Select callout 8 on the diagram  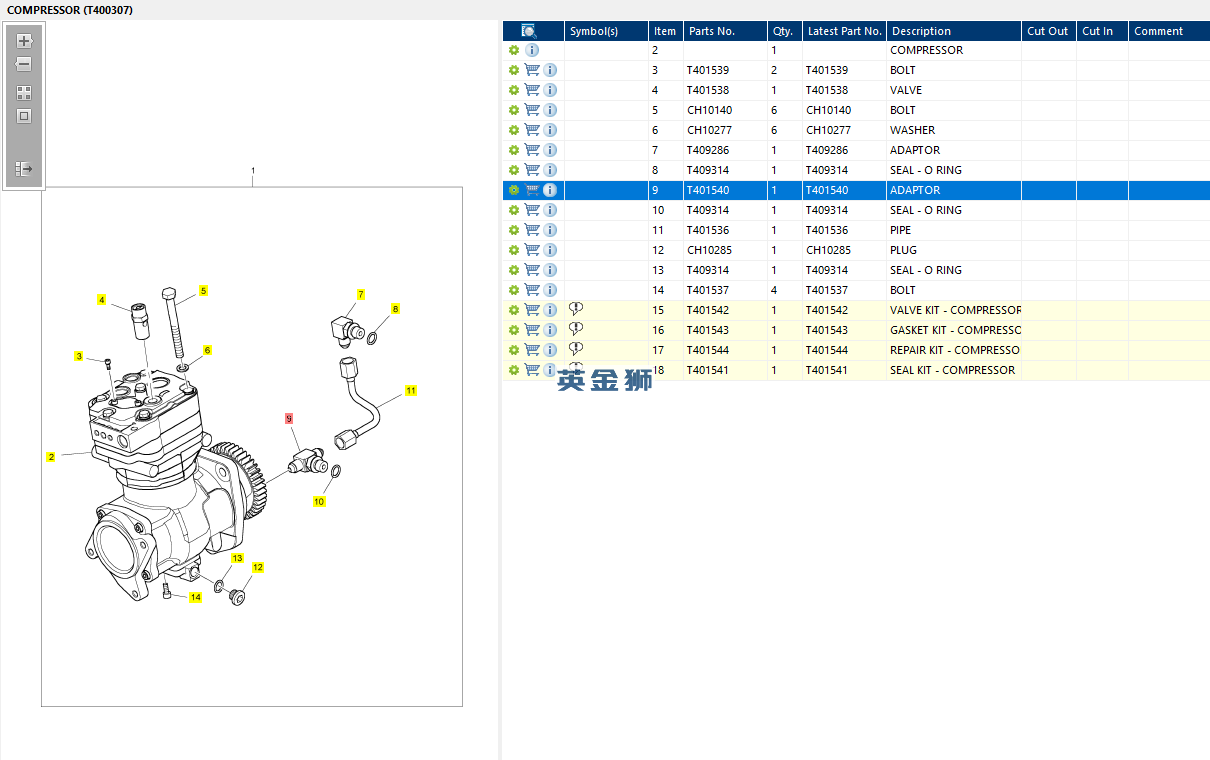pyautogui.click(x=395, y=309)
